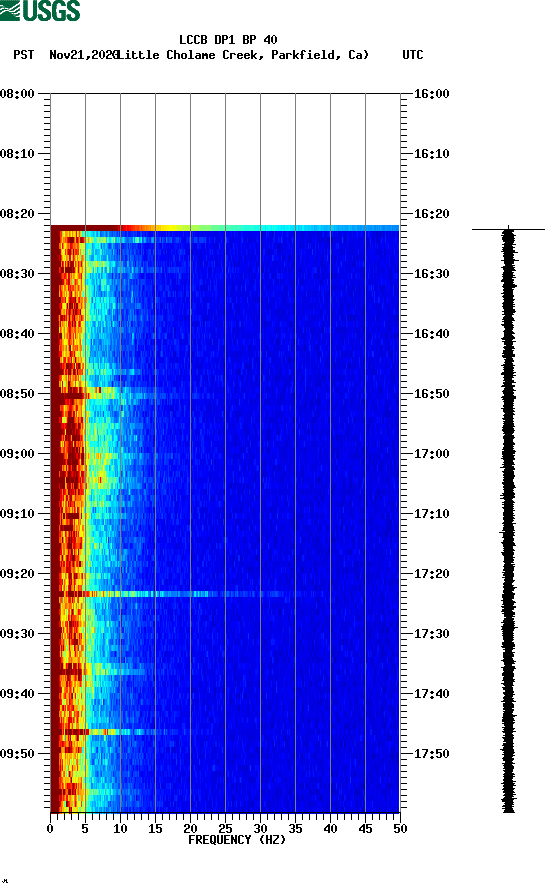Click the 17:00 UTC time label
552x892 pixels.
point(431,454)
